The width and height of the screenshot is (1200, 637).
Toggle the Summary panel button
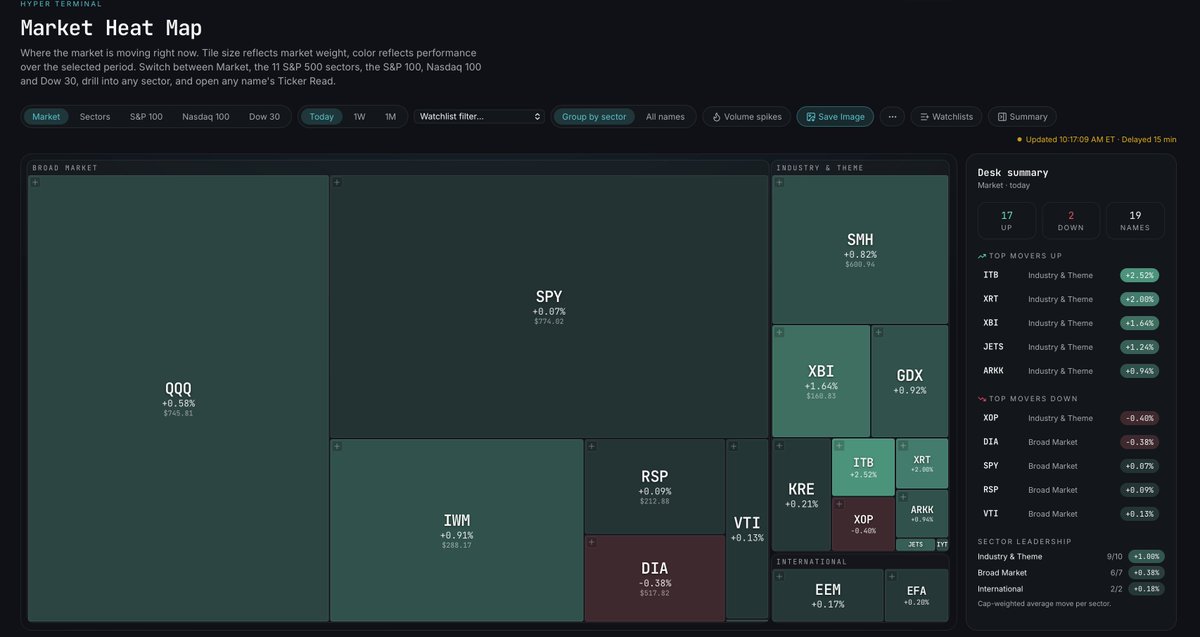(x=1022, y=117)
